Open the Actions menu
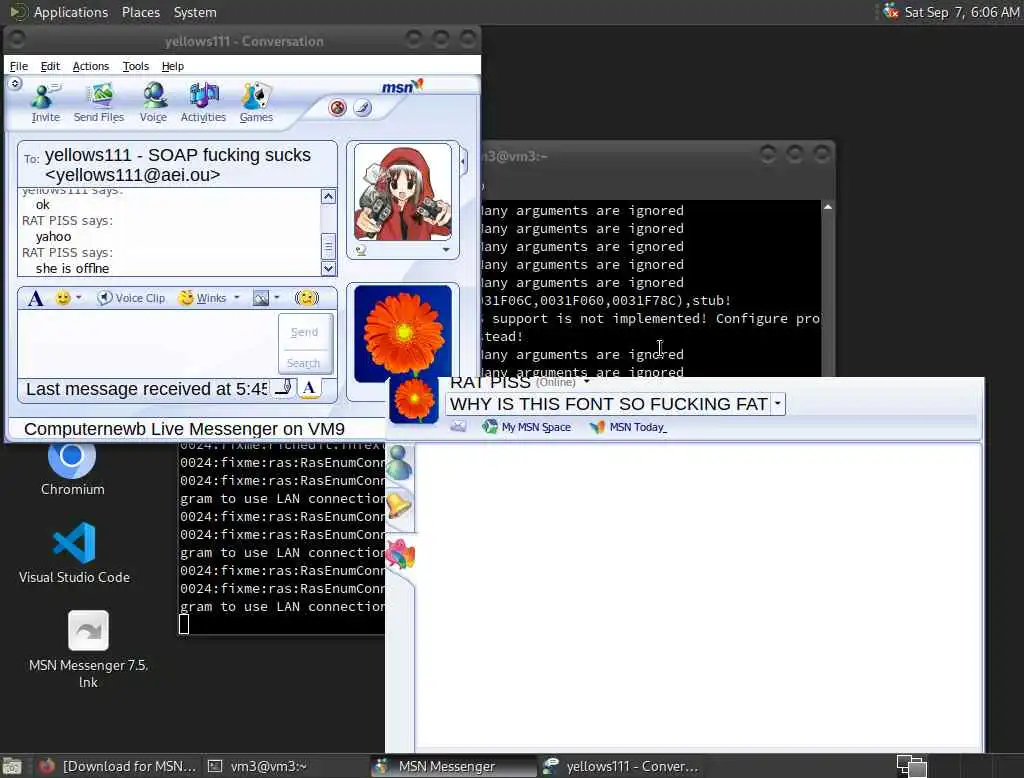1024x778 pixels. pos(91,66)
